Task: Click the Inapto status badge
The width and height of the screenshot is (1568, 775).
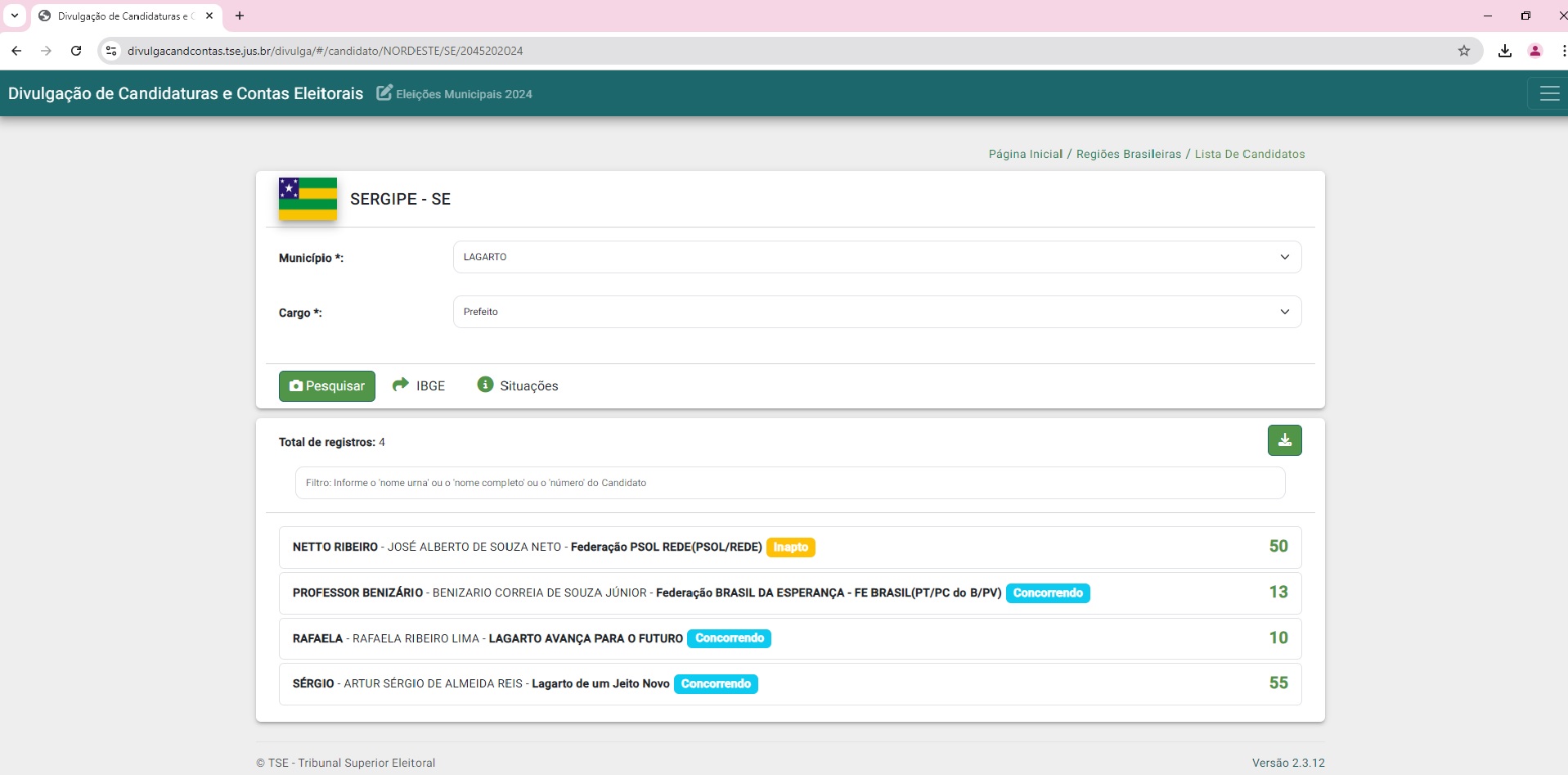Action: coord(791,547)
